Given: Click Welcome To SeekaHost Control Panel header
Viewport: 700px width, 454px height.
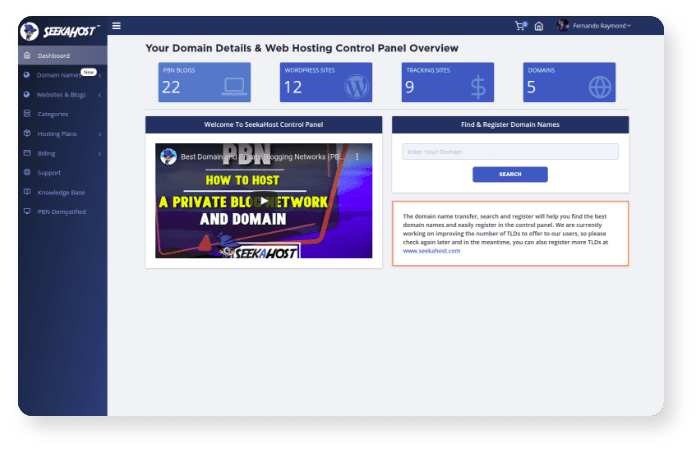Looking at the screenshot, I should point(264,125).
